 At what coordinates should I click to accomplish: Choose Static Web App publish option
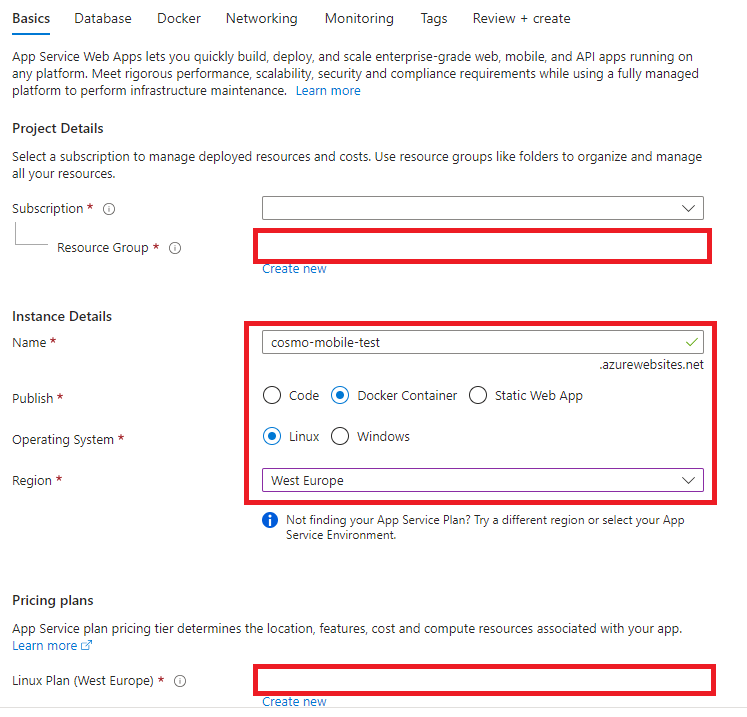[478, 395]
